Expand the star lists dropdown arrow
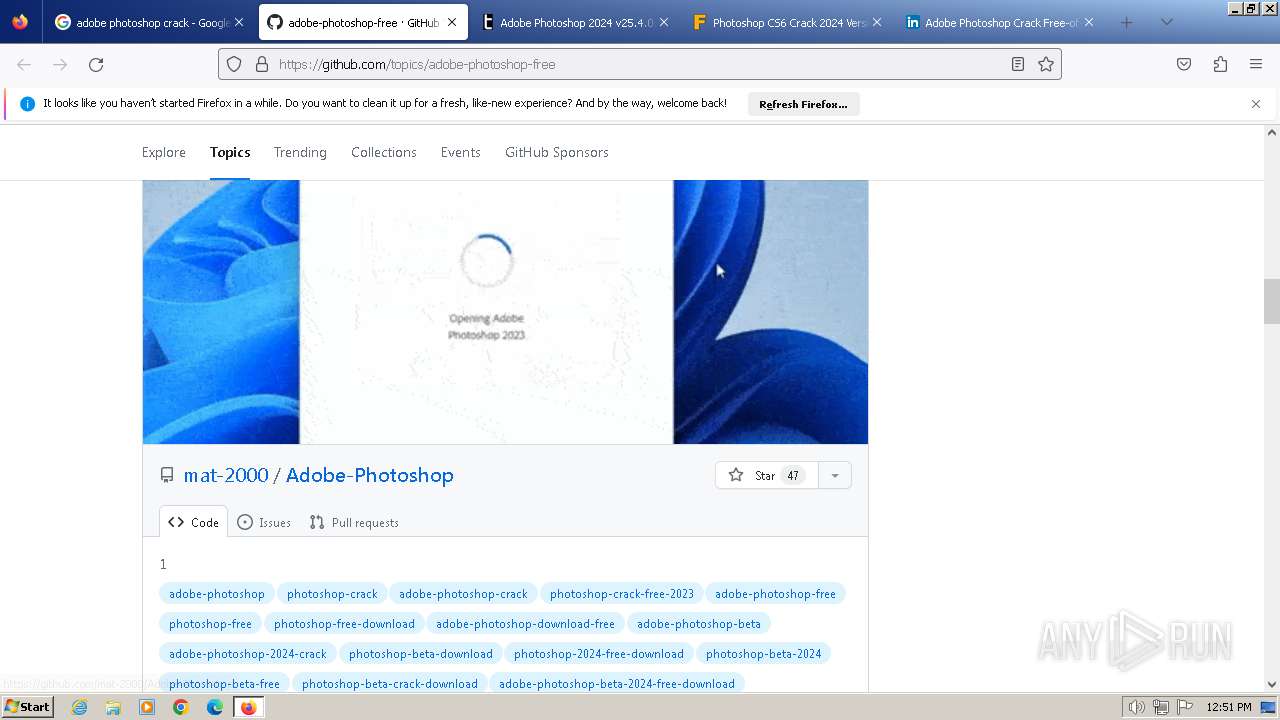Viewport: 1280px width, 720px height. point(835,475)
